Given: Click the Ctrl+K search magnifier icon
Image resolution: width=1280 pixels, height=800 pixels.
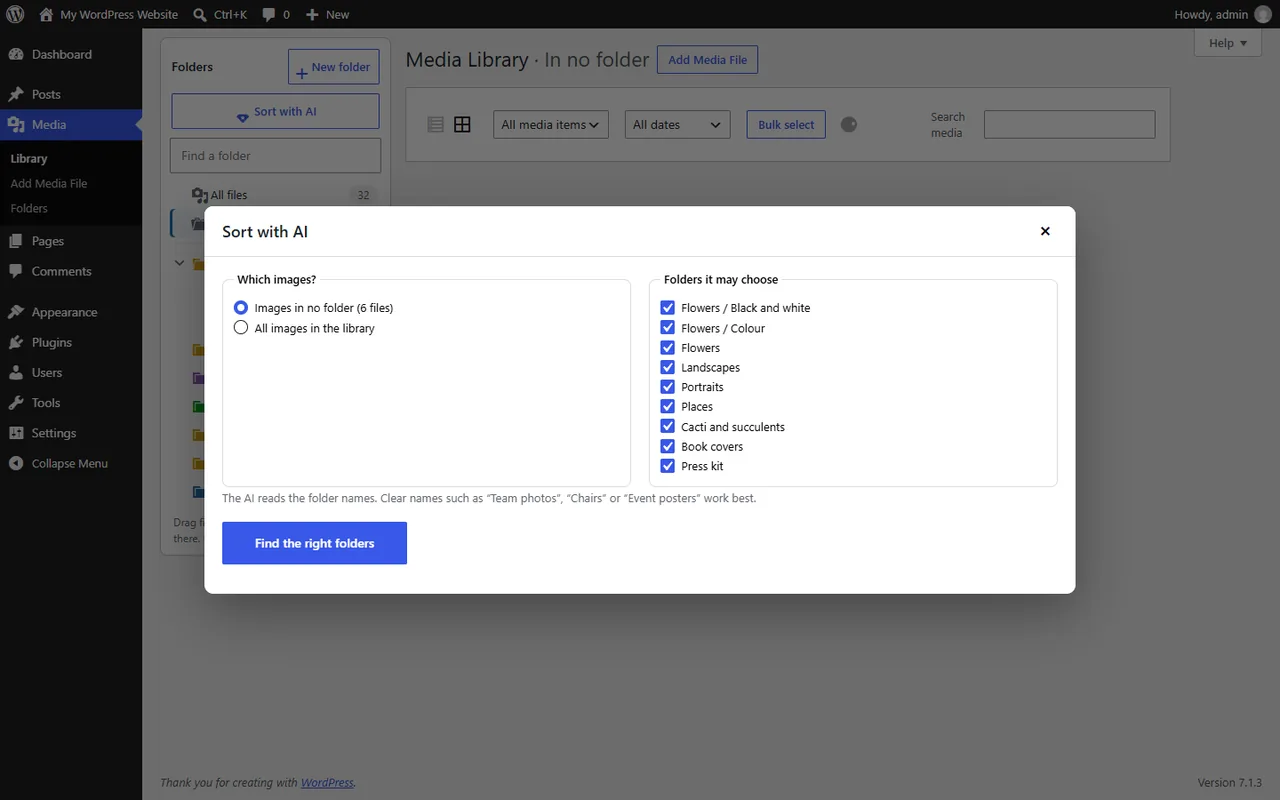Looking at the screenshot, I should [200, 14].
